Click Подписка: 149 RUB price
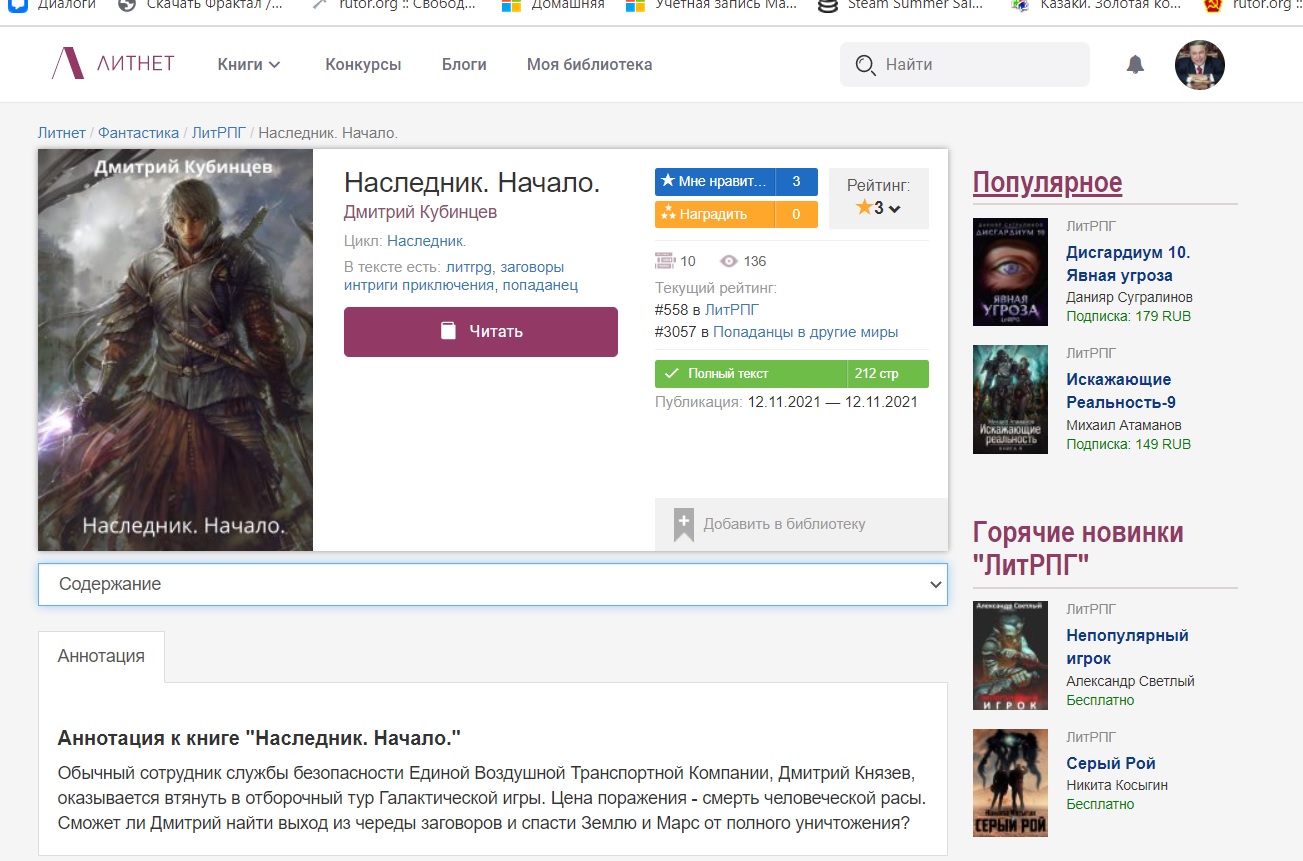The width and height of the screenshot is (1303, 861). tap(1128, 444)
